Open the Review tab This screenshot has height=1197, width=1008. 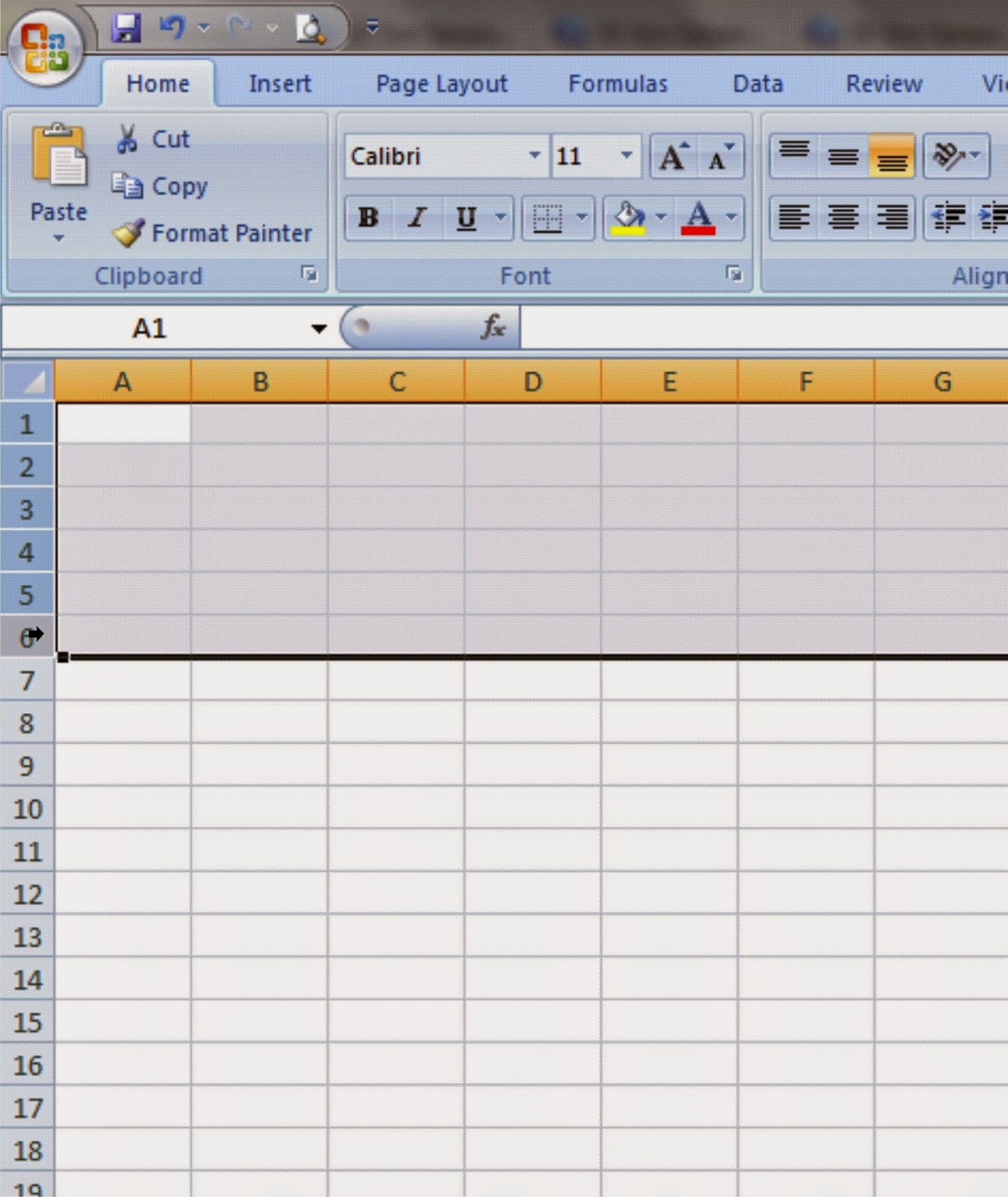(884, 84)
